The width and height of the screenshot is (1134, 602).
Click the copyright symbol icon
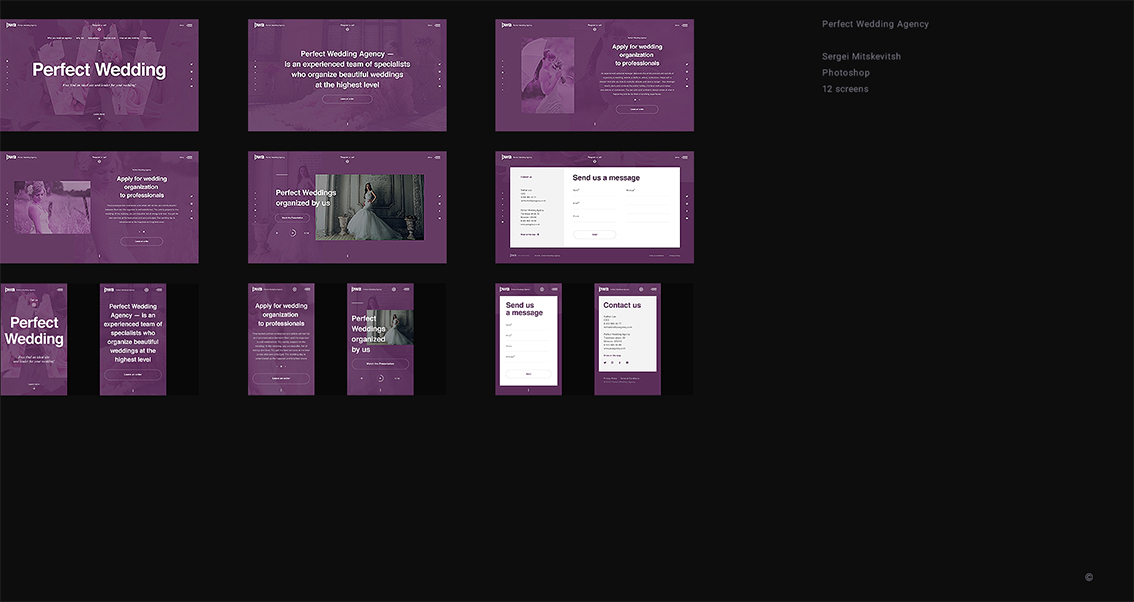[x=1089, y=577]
